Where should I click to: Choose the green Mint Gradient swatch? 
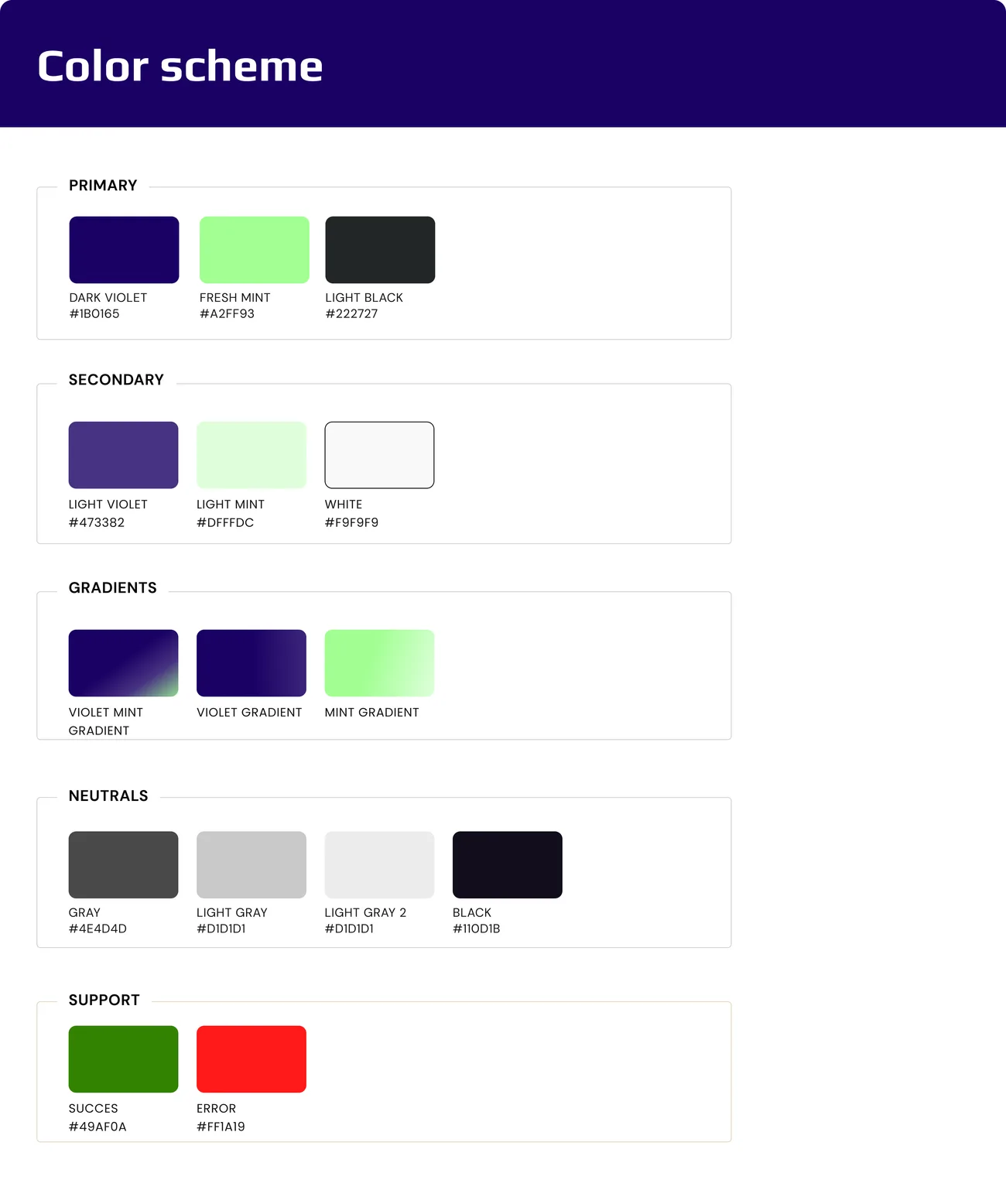coord(379,663)
